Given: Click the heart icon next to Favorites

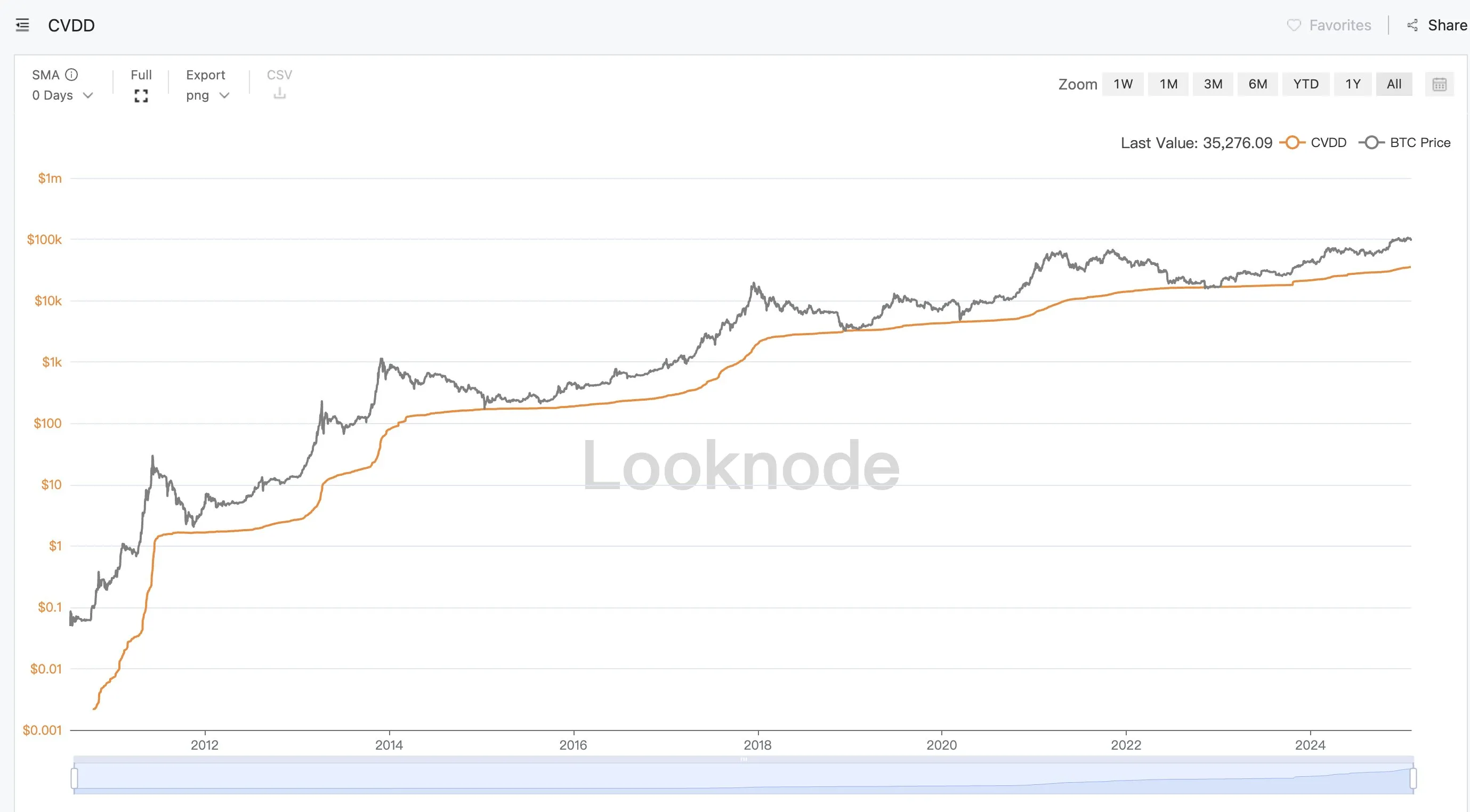Looking at the screenshot, I should click(1294, 25).
